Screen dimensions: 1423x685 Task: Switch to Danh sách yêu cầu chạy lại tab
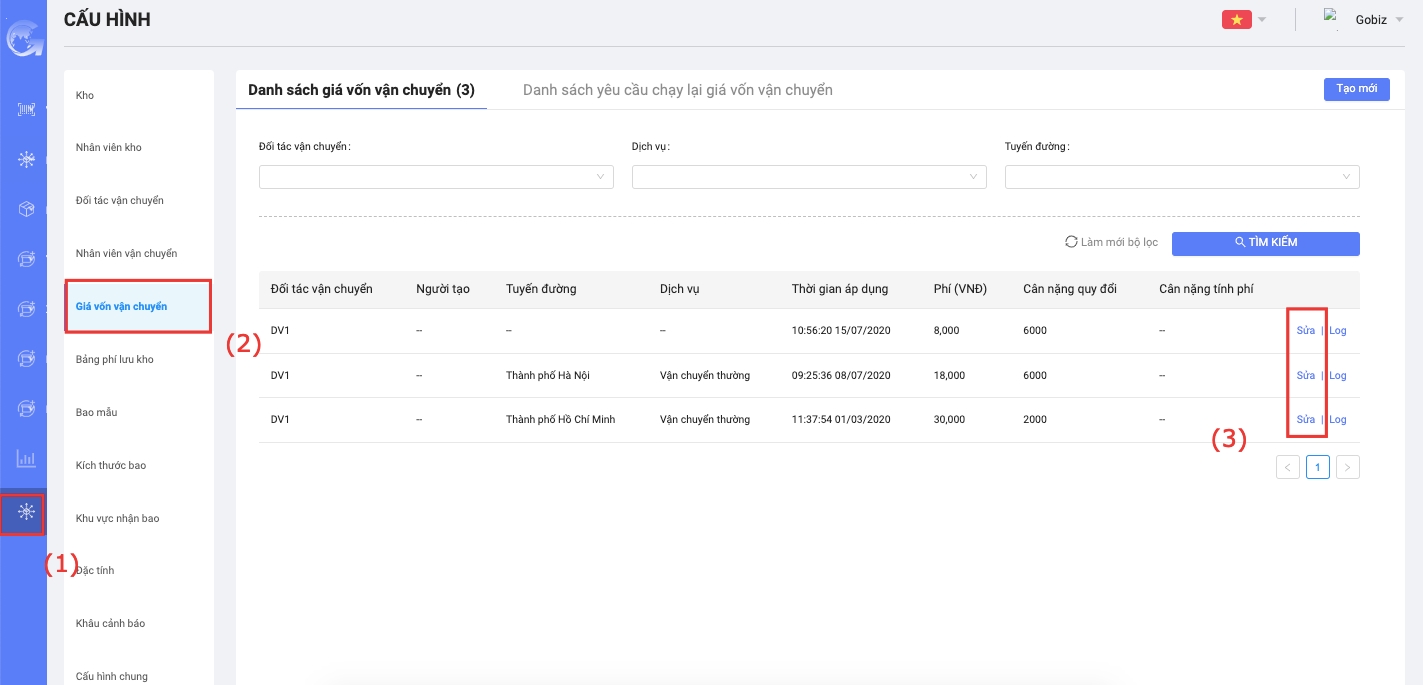pyautogui.click(x=677, y=90)
